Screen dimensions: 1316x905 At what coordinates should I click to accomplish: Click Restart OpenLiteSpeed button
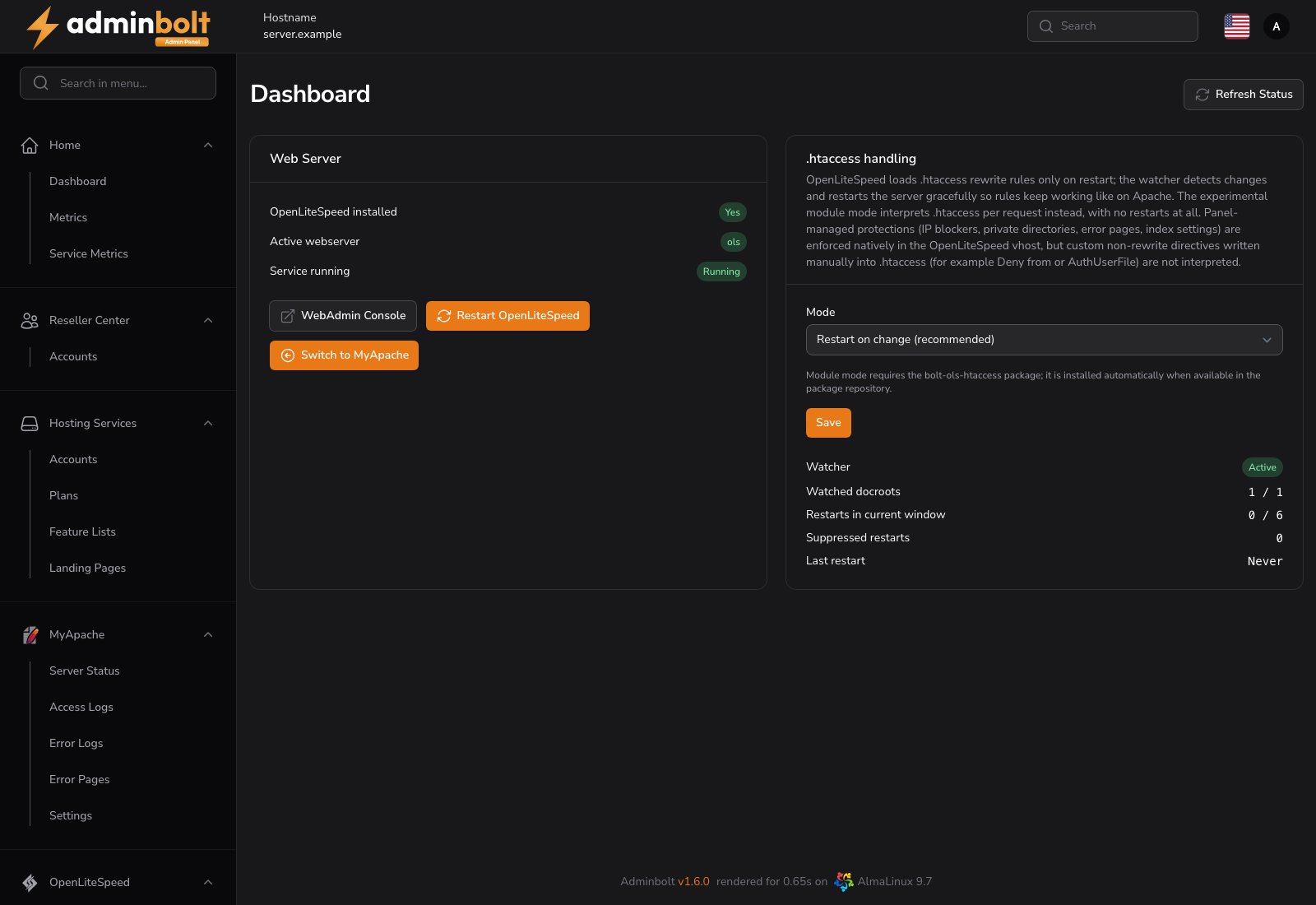pyautogui.click(x=507, y=316)
